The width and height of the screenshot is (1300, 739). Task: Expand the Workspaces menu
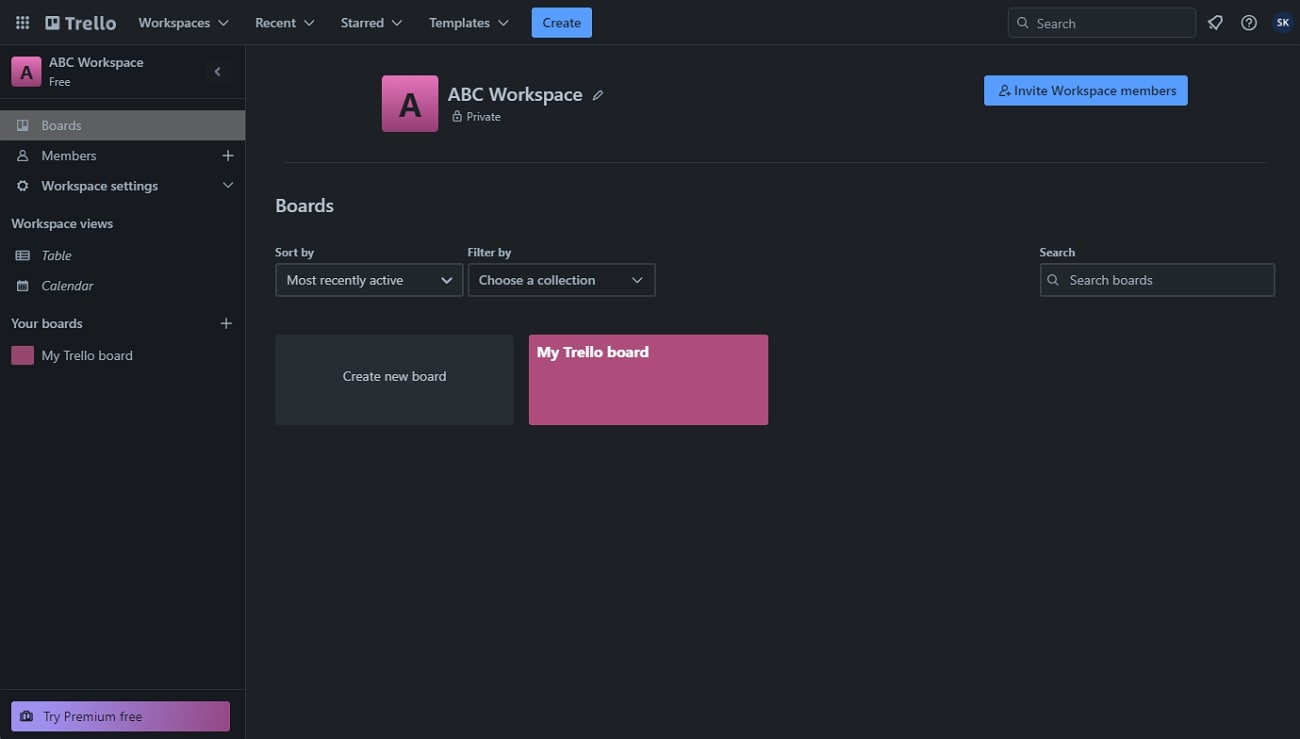point(183,22)
